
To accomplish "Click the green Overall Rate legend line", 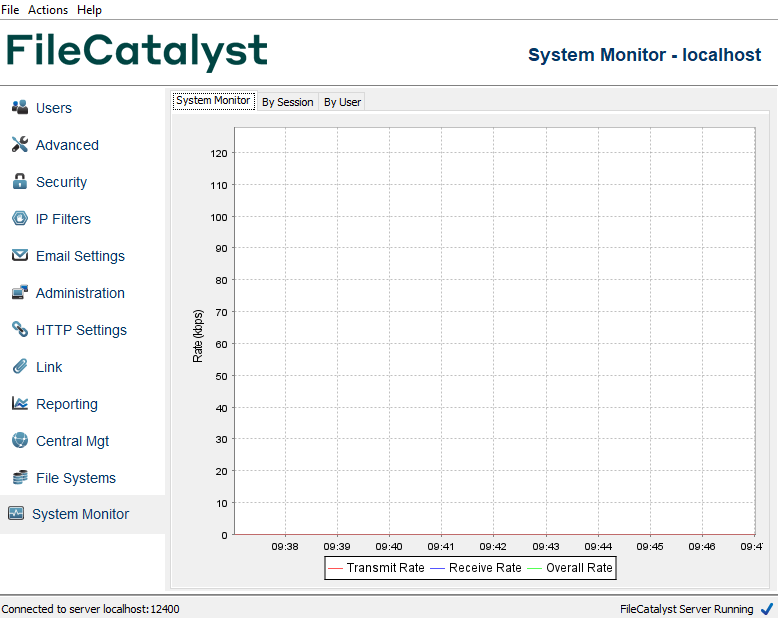I will 534,568.
